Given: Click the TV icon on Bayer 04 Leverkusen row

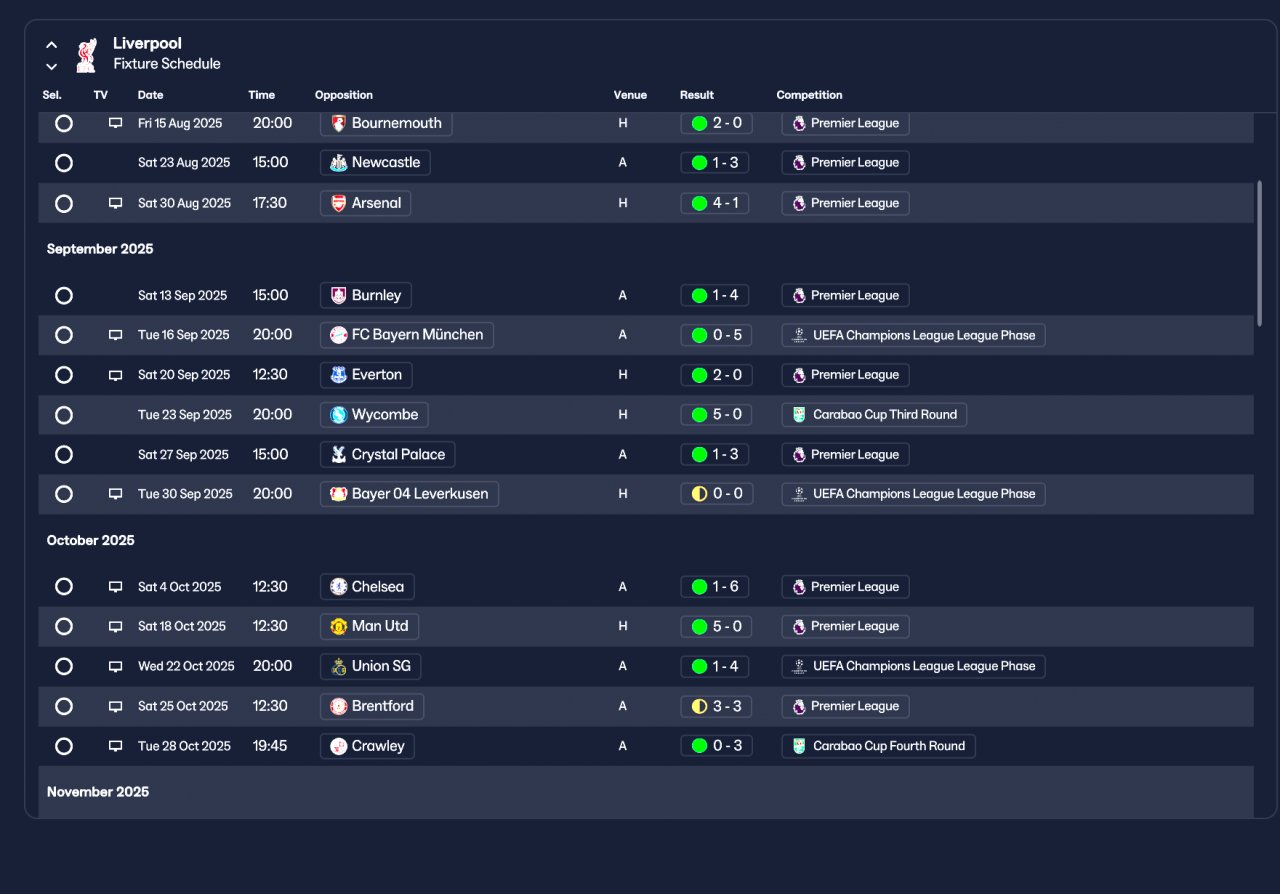Looking at the screenshot, I should 115,494.
